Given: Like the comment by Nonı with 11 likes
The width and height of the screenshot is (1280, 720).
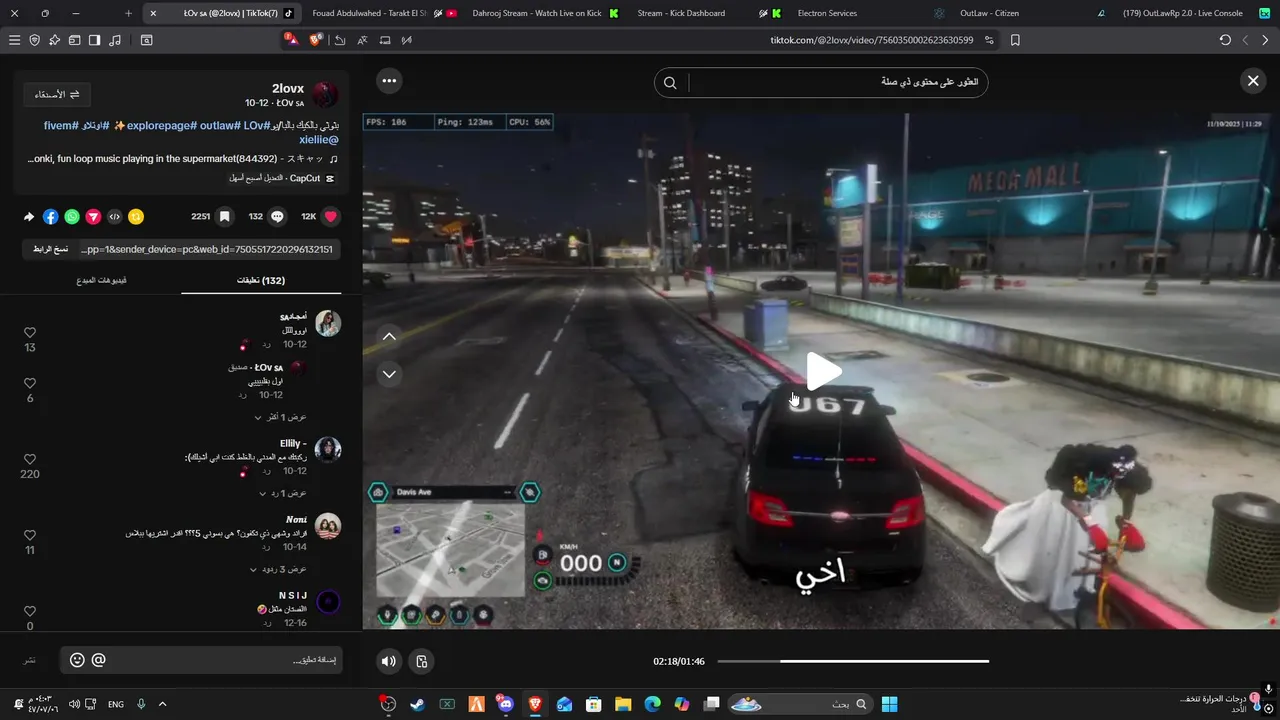Looking at the screenshot, I should click(30, 536).
